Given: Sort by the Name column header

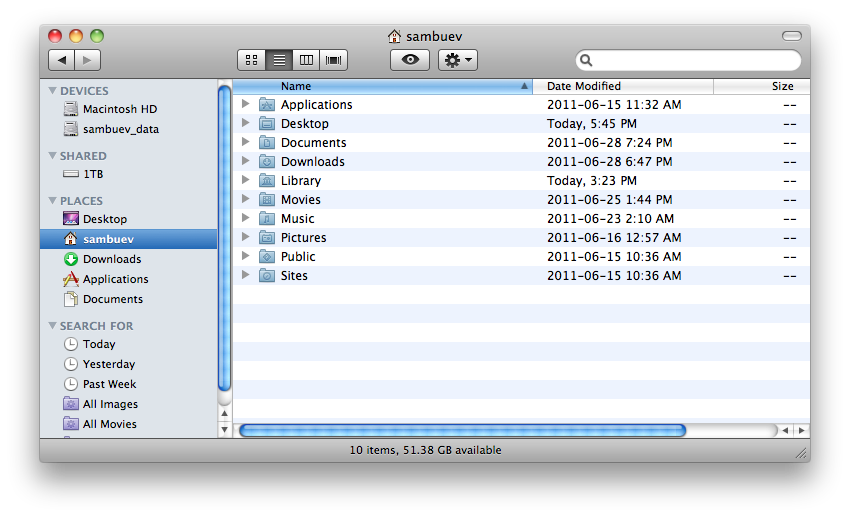Looking at the screenshot, I should coord(383,86).
